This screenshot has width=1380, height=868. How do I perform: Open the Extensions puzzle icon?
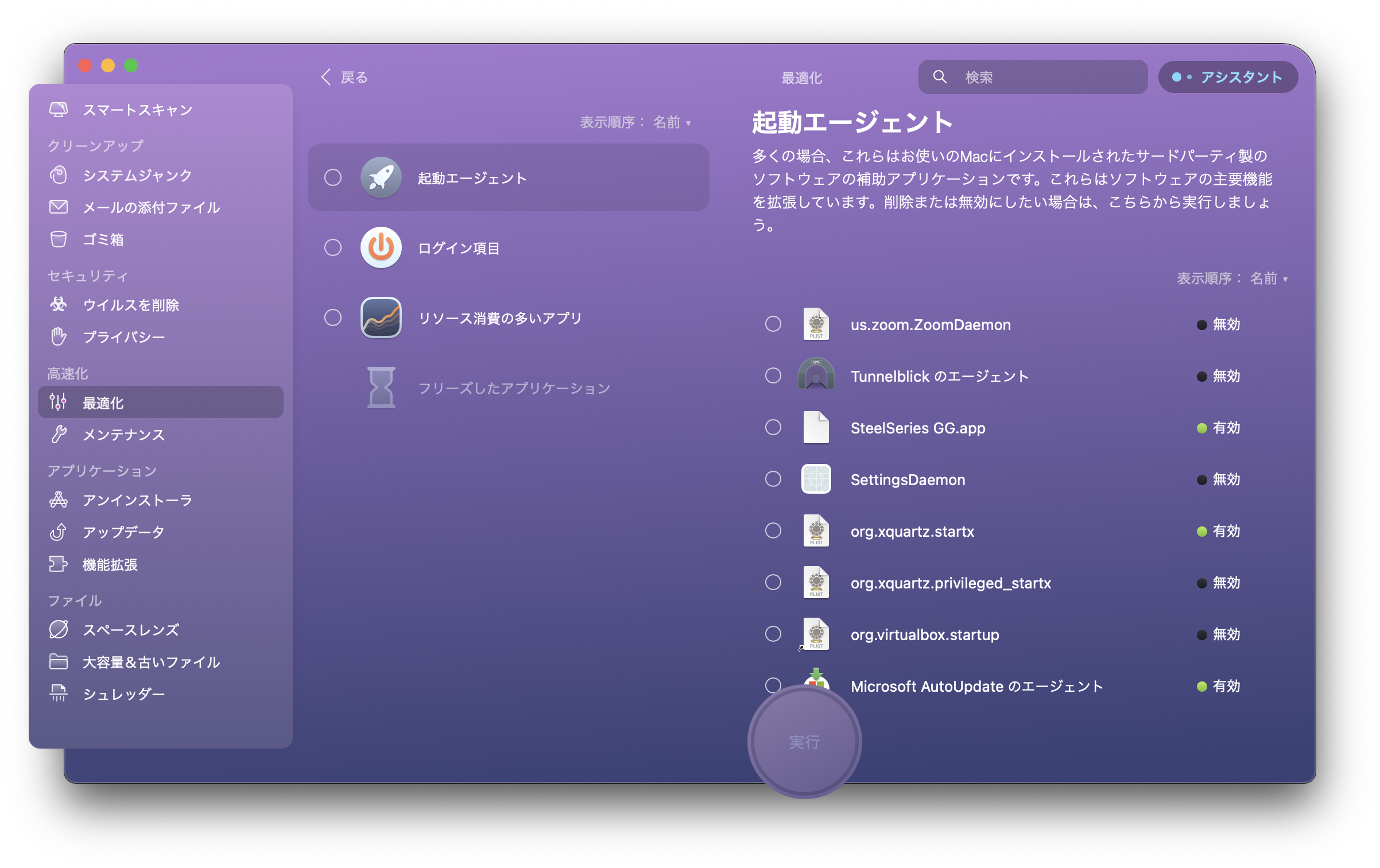point(59,564)
